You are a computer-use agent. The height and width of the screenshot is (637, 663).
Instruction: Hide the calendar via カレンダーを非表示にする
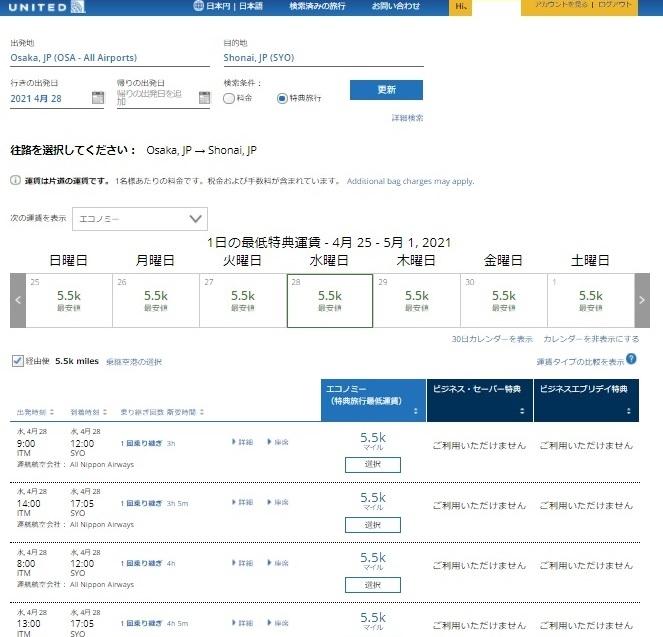(x=591, y=339)
